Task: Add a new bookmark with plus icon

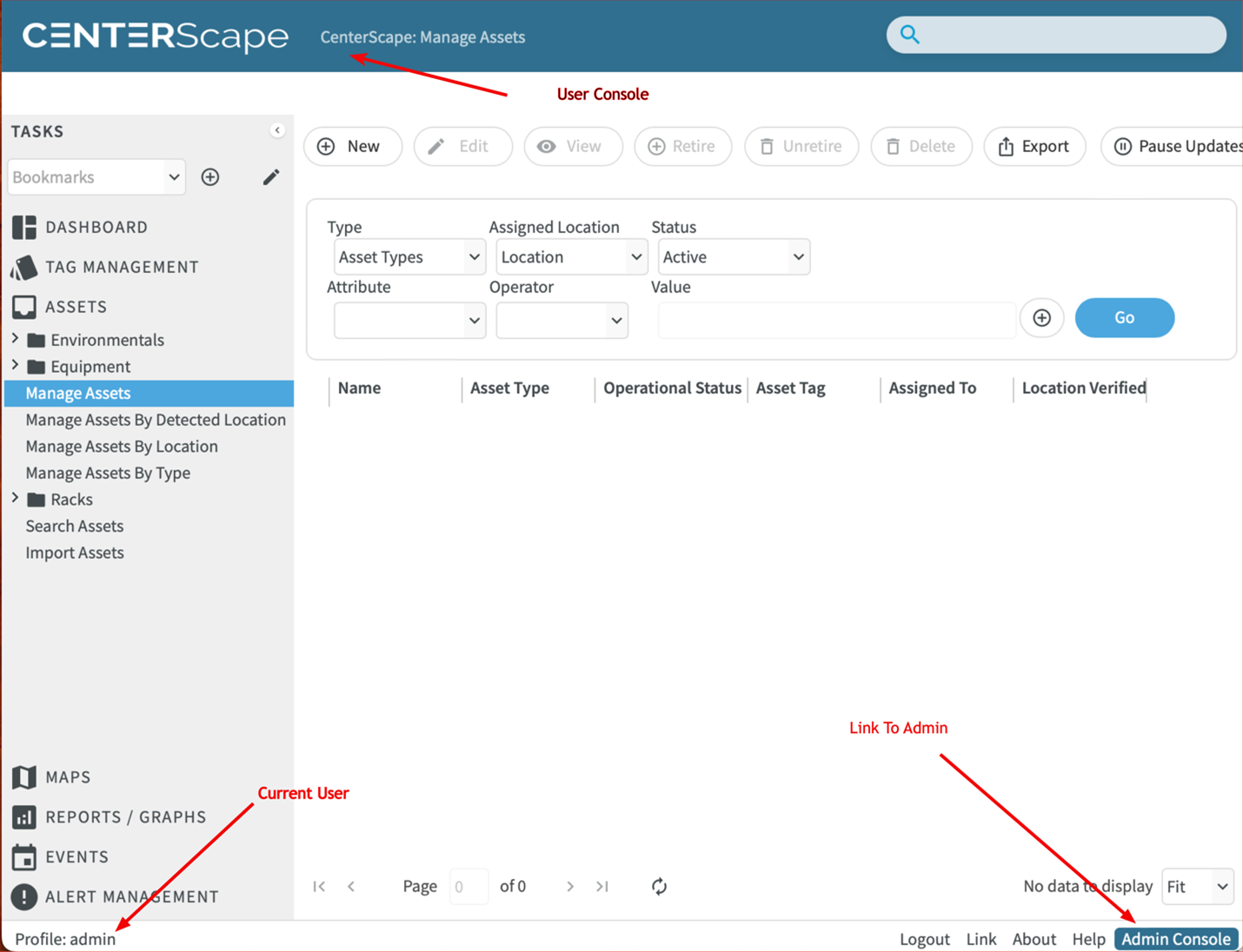Action: (x=210, y=177)
